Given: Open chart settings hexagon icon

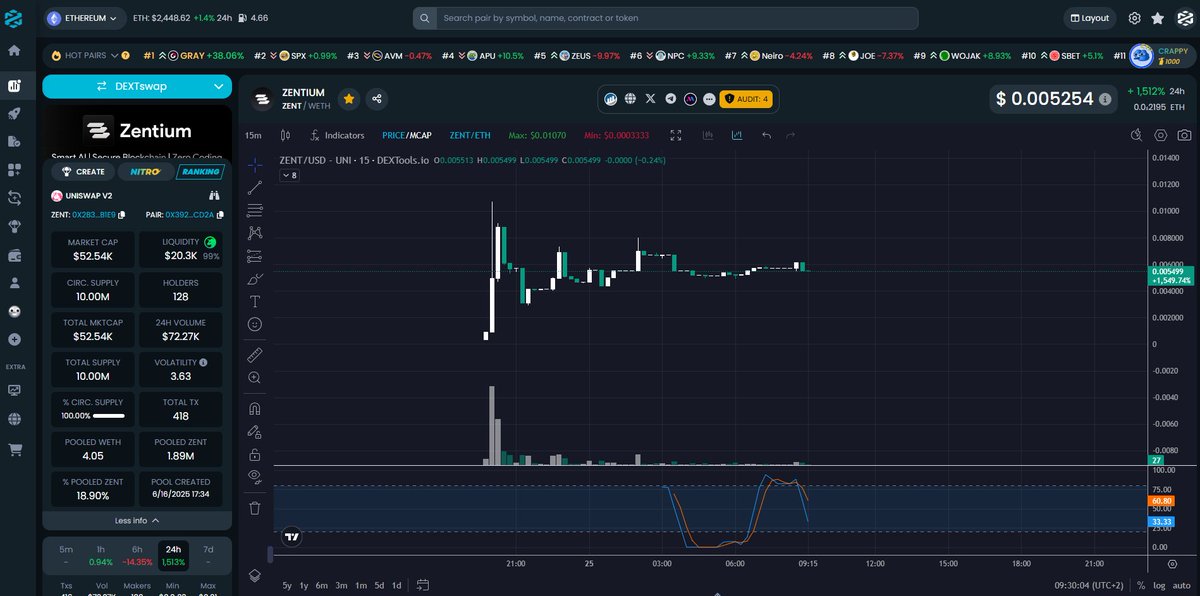Looking at the screenshot, I should coord(1161,135).
